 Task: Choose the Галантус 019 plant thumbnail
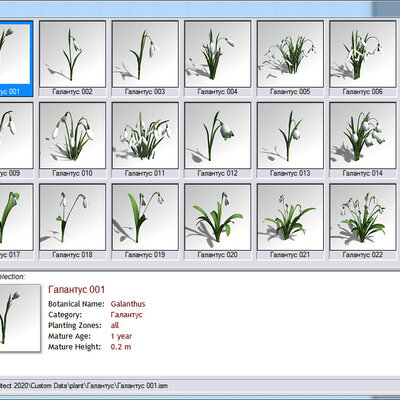pos(145,217)
